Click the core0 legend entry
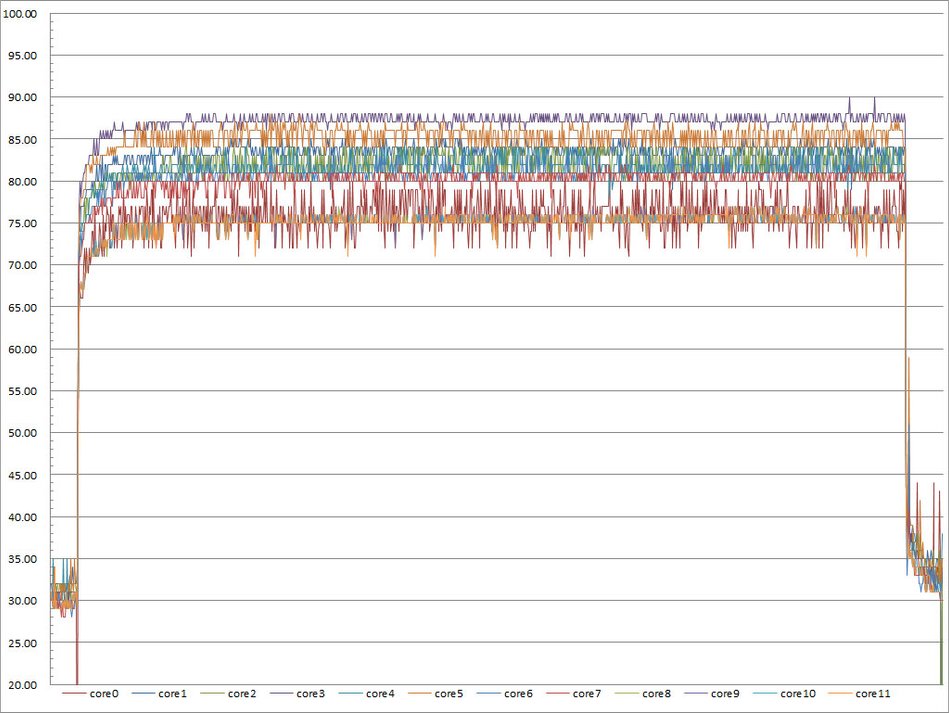Viewport: 949px width, 713px height. [91, 694]
